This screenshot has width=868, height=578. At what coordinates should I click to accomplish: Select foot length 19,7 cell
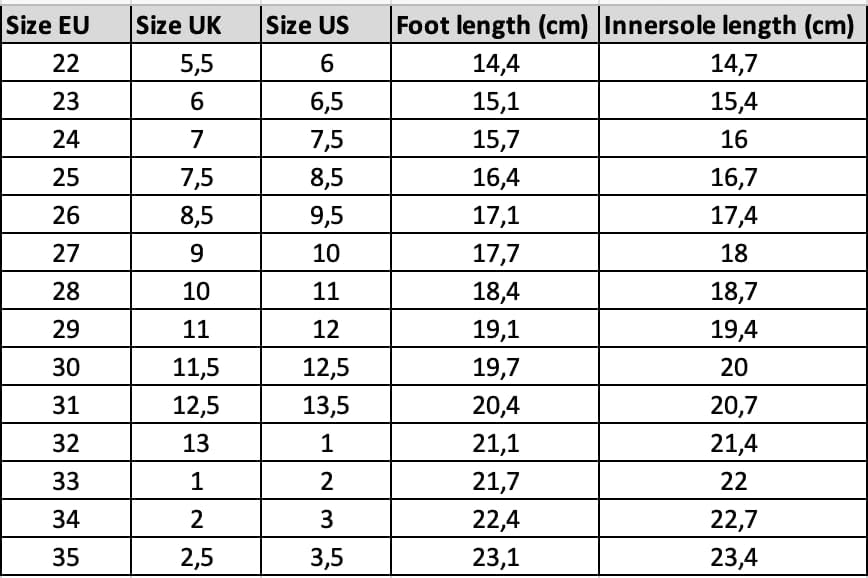495,367
